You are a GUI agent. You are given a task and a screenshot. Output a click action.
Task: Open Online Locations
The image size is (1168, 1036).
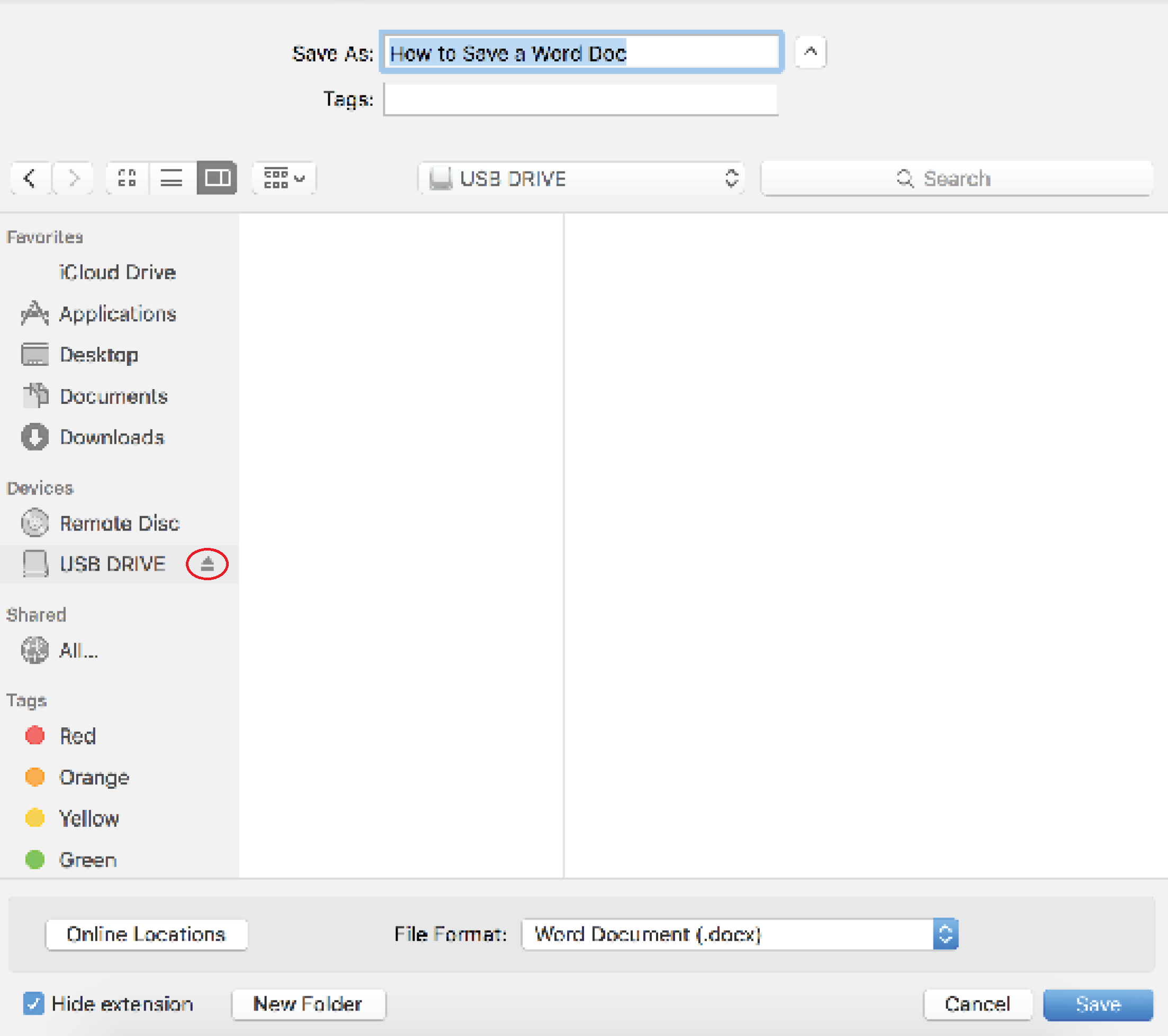tap(146, 934)
